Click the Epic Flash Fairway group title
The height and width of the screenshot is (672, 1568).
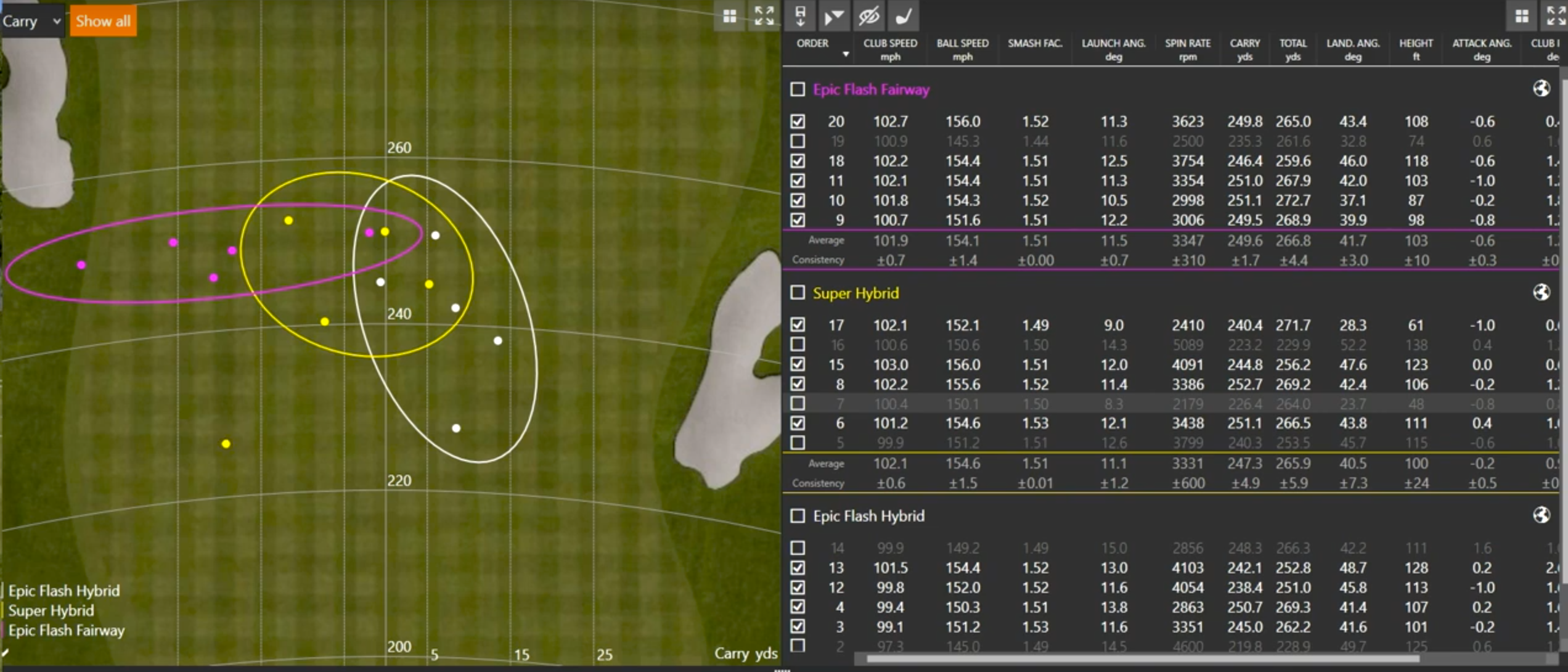click(870, 89)
